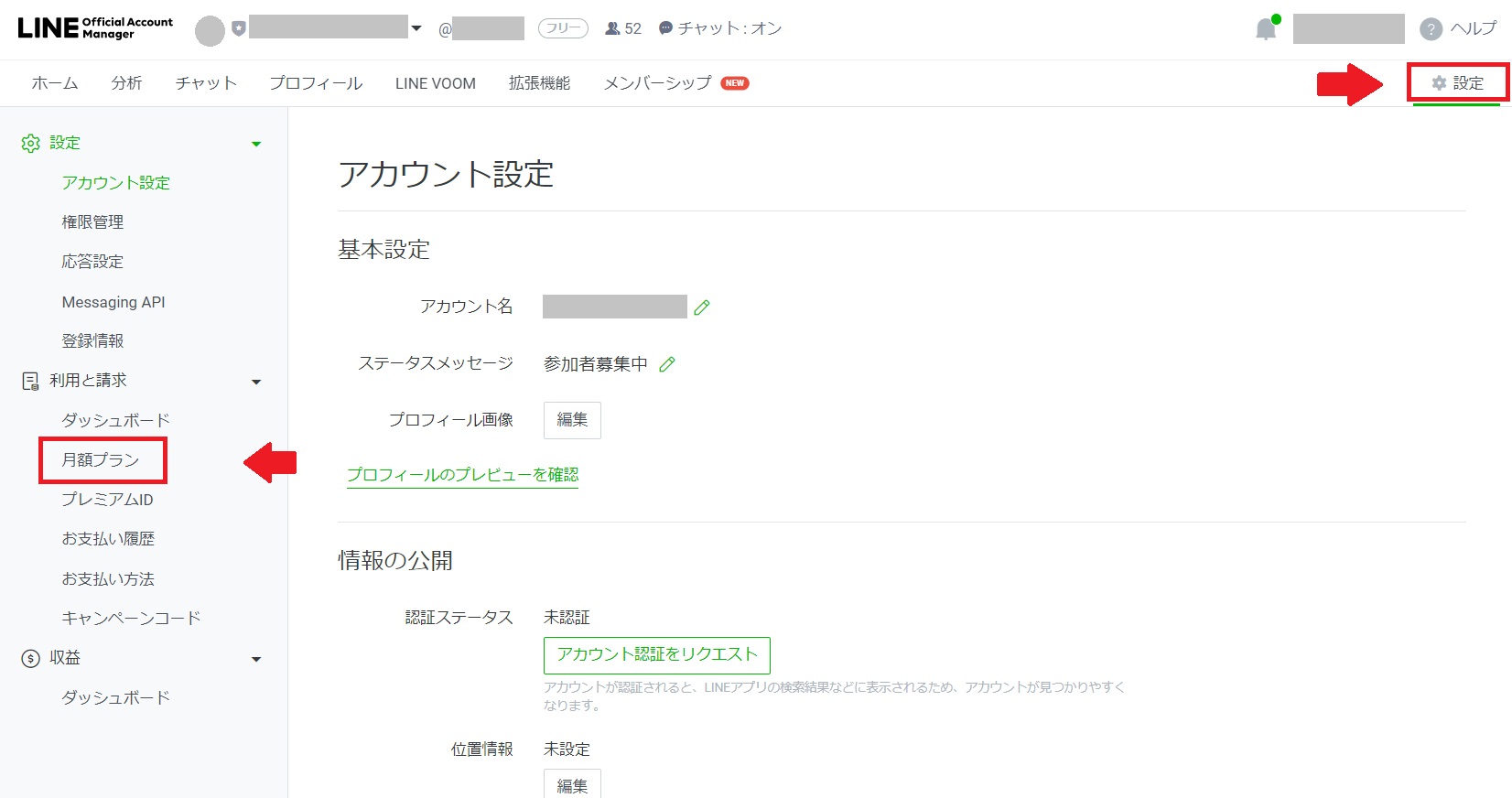The height and width of the screenshot is (798, 1512).
Task: Open Messaging API settings in sidebar
Action: tap(113, 302)
